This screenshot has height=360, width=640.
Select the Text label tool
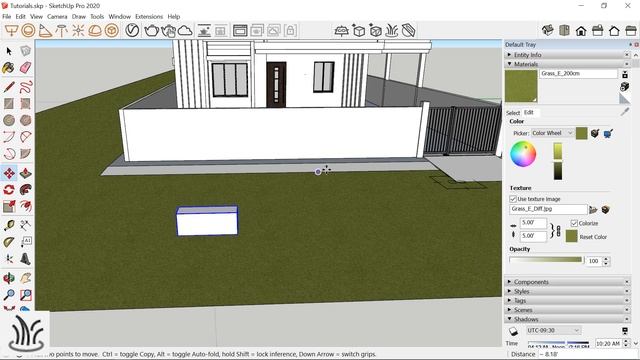pyautogui.click(x=26, y=242)
